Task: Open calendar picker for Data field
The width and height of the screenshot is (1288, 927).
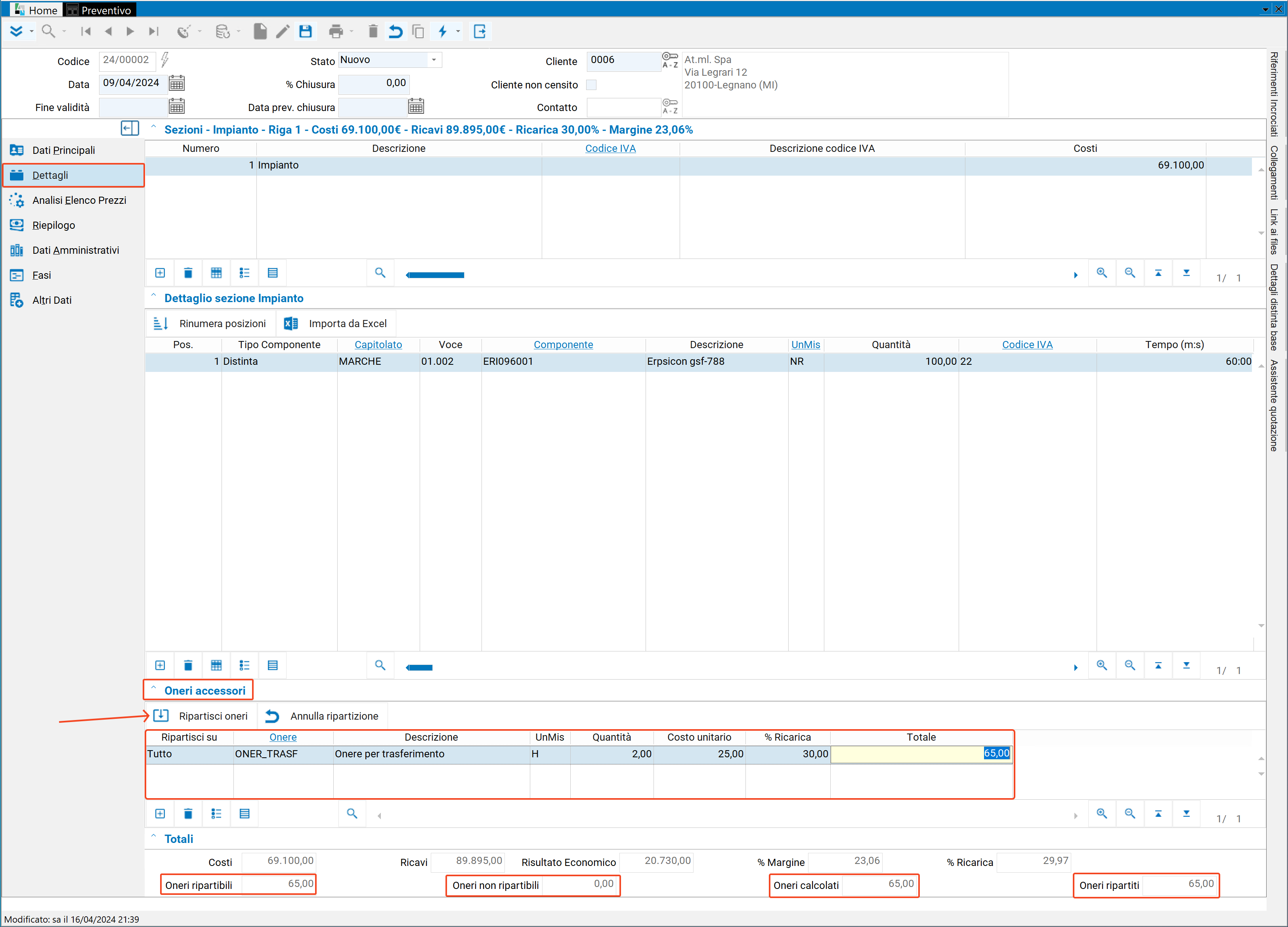Action: (x=177, y=84)
